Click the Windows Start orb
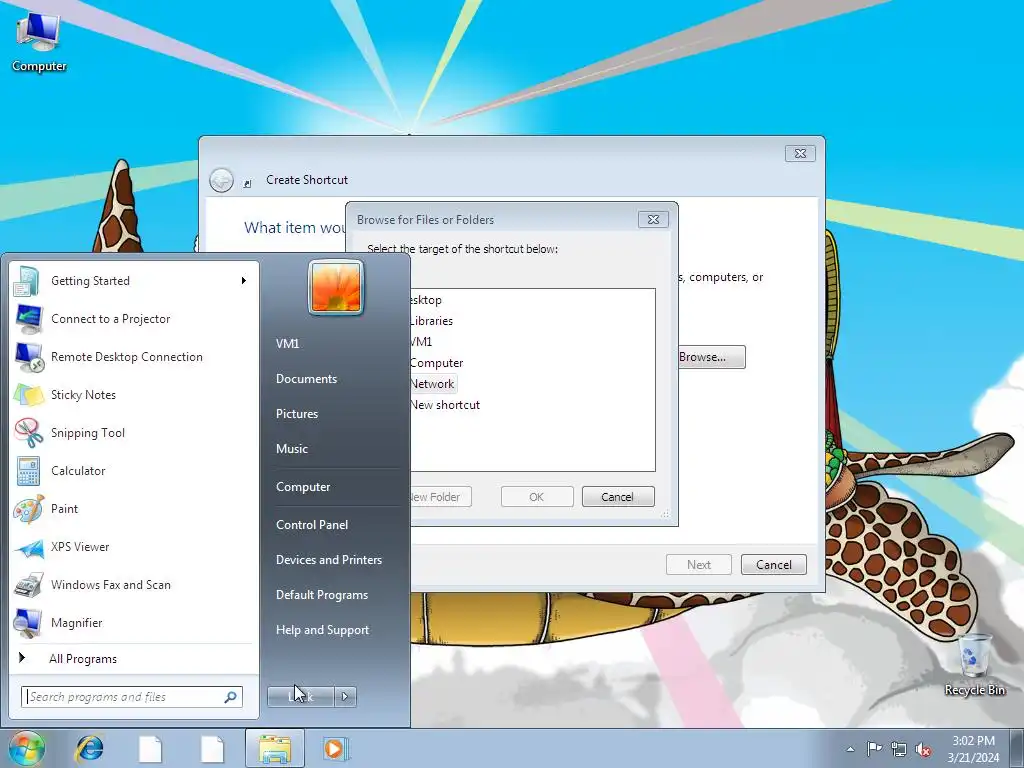Viewport: 1024px width, 768px height. (x=26, y=748)
